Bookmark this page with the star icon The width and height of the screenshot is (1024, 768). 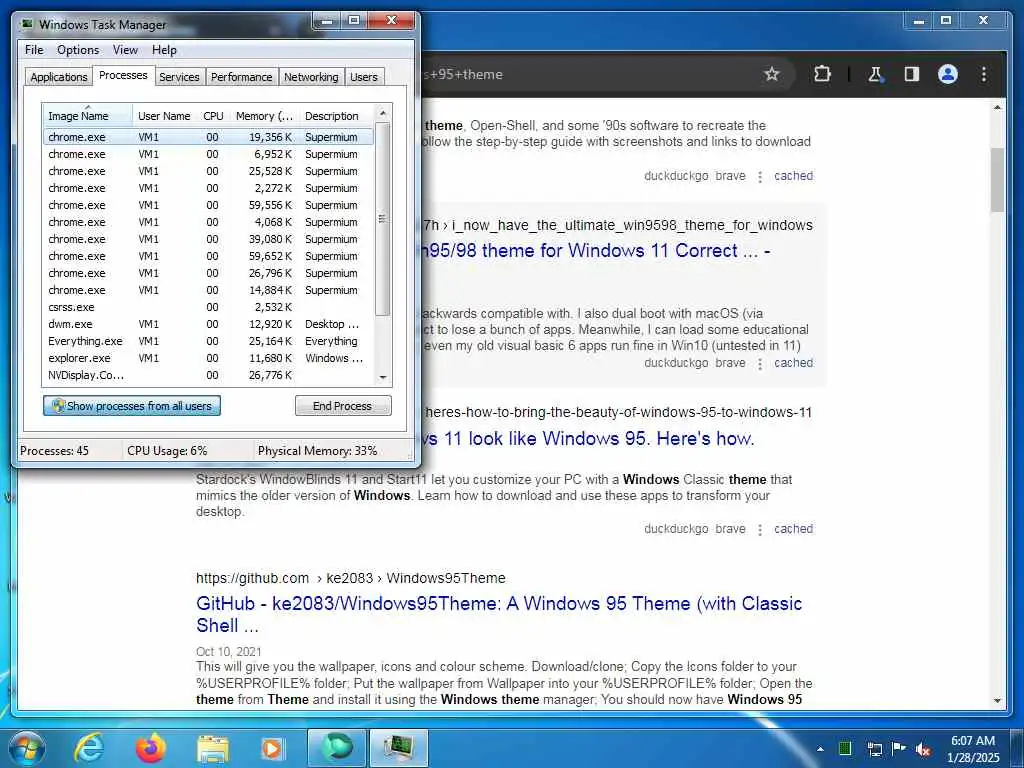pyautogui.click(x=771, y=74)
